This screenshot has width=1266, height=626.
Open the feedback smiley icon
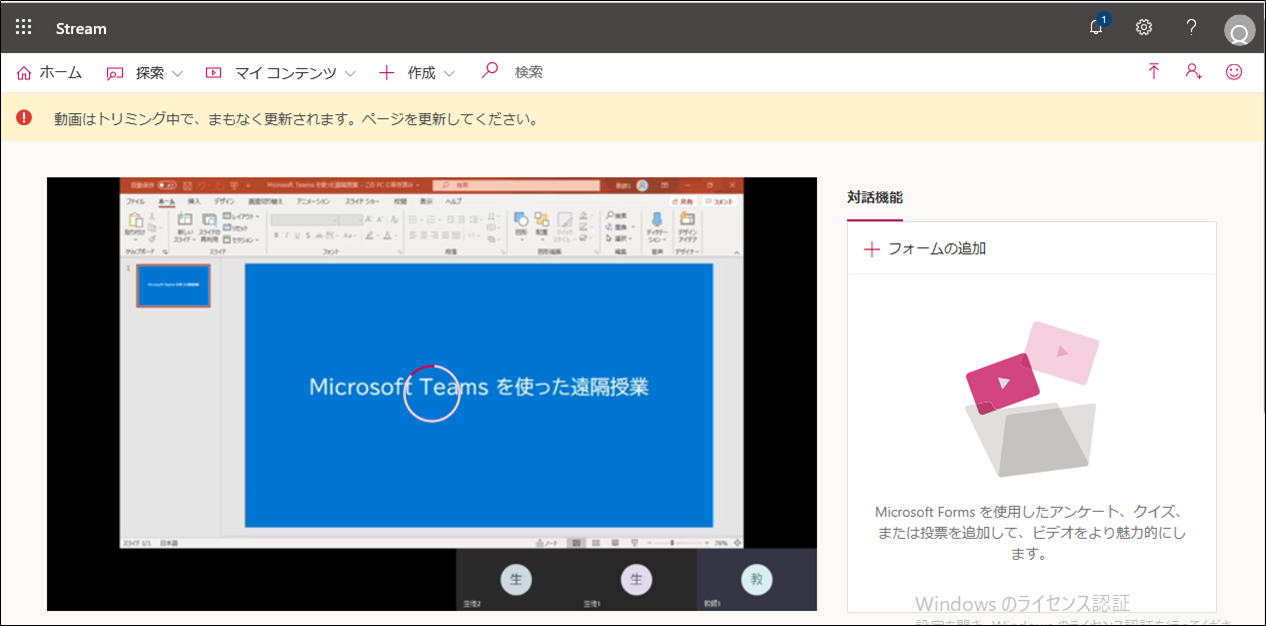click(1235, 71)
